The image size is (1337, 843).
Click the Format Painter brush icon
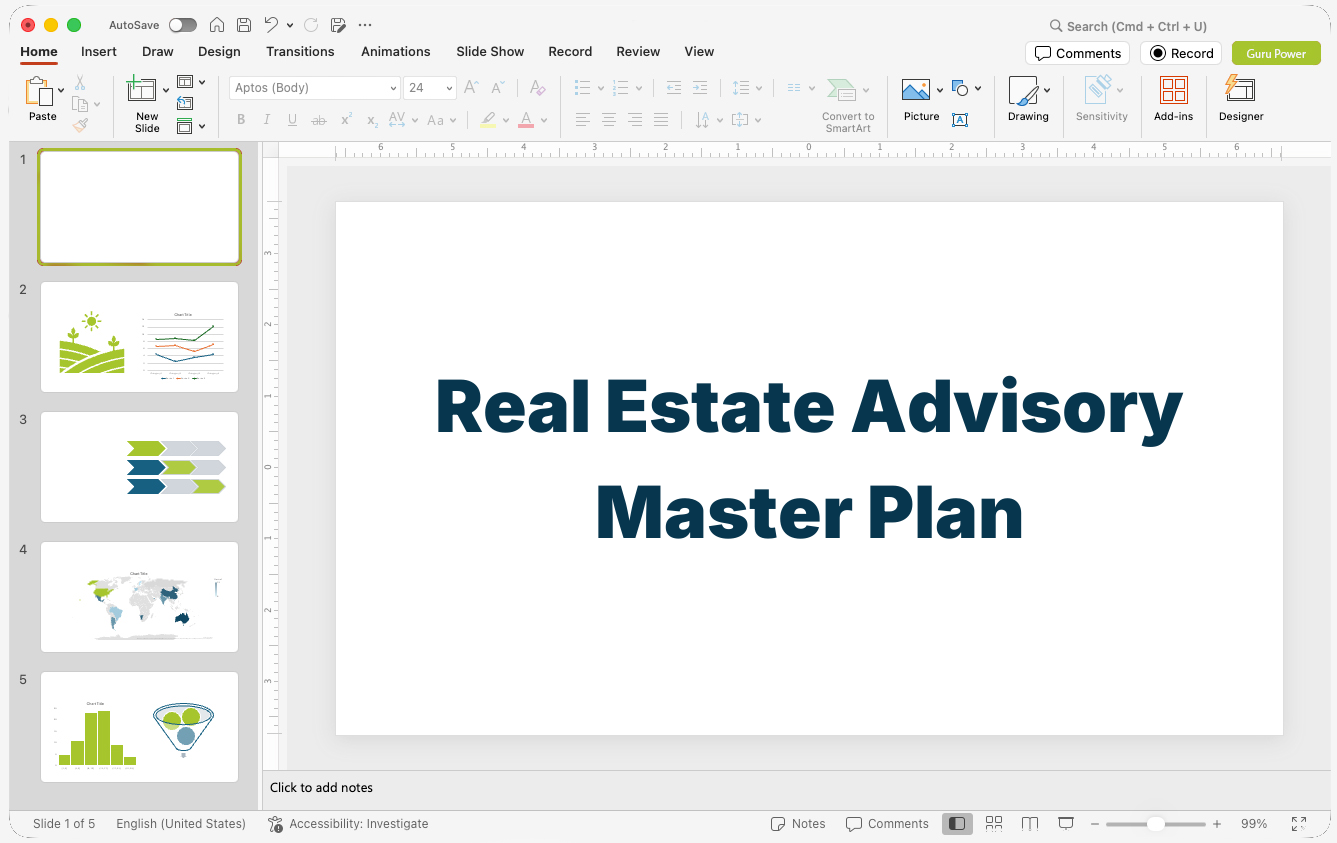coord(80,125)
